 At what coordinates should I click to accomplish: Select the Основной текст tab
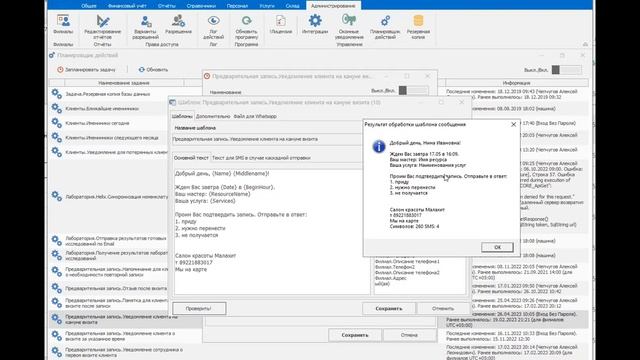[x=191, y=158]
